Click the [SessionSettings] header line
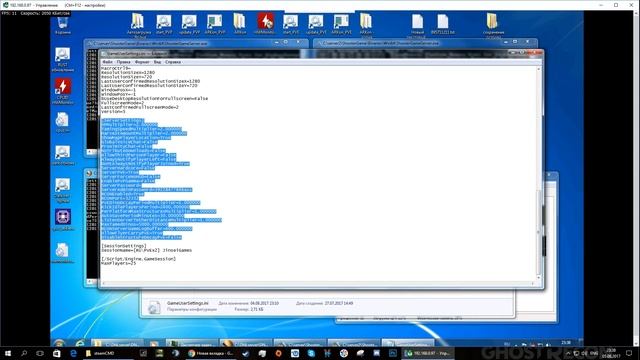The width and height of the screenshot is (640, 360). click(124, 246)
